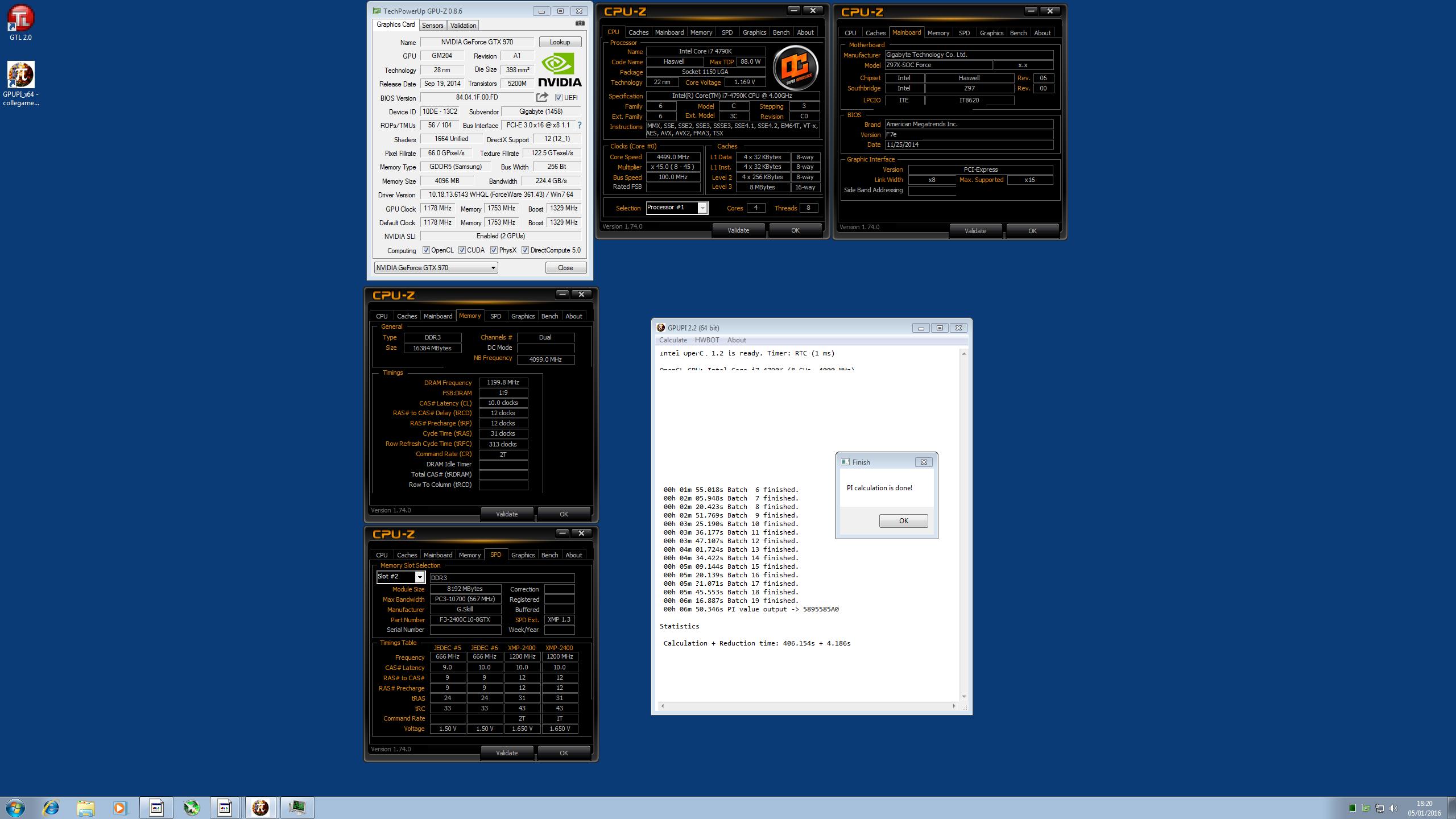Click the GPUPI pi icon in the window title bar
This screenshot has height=819, width=1456.
(x=660, y=328)
